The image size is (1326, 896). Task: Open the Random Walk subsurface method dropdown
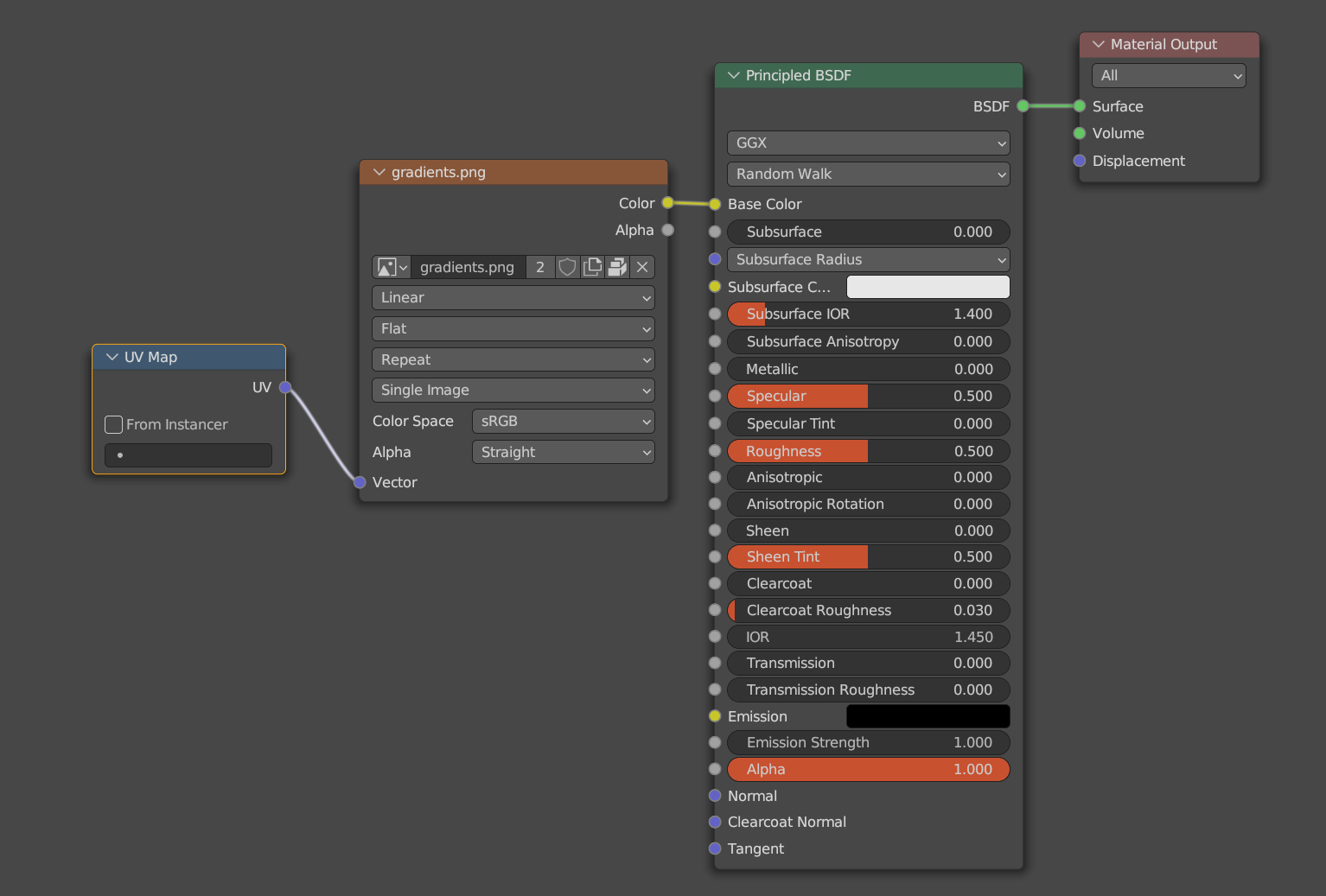(x=869, y=174)
